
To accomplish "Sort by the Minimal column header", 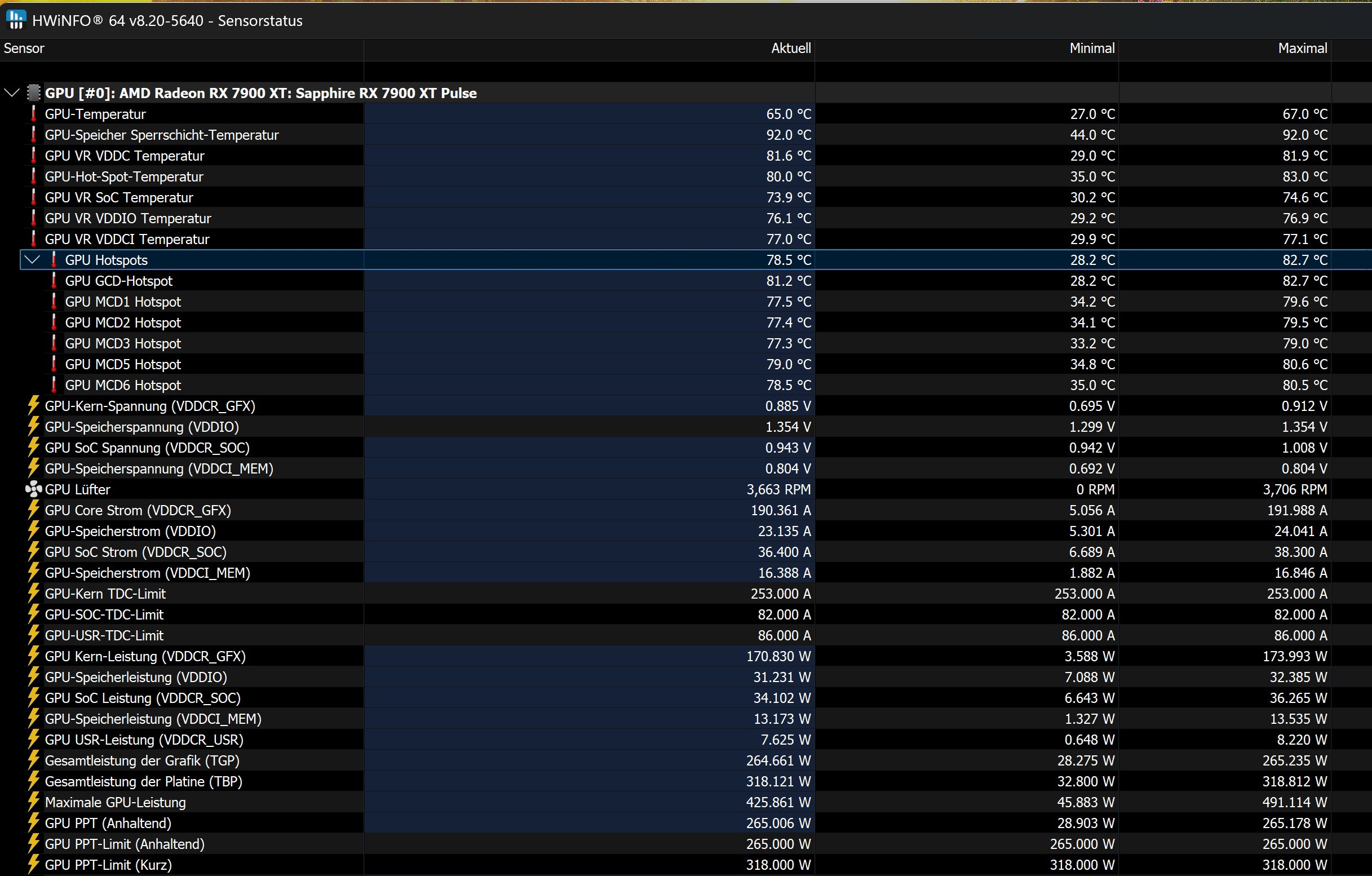I will pyautogui.click(x=1091, y=48).
